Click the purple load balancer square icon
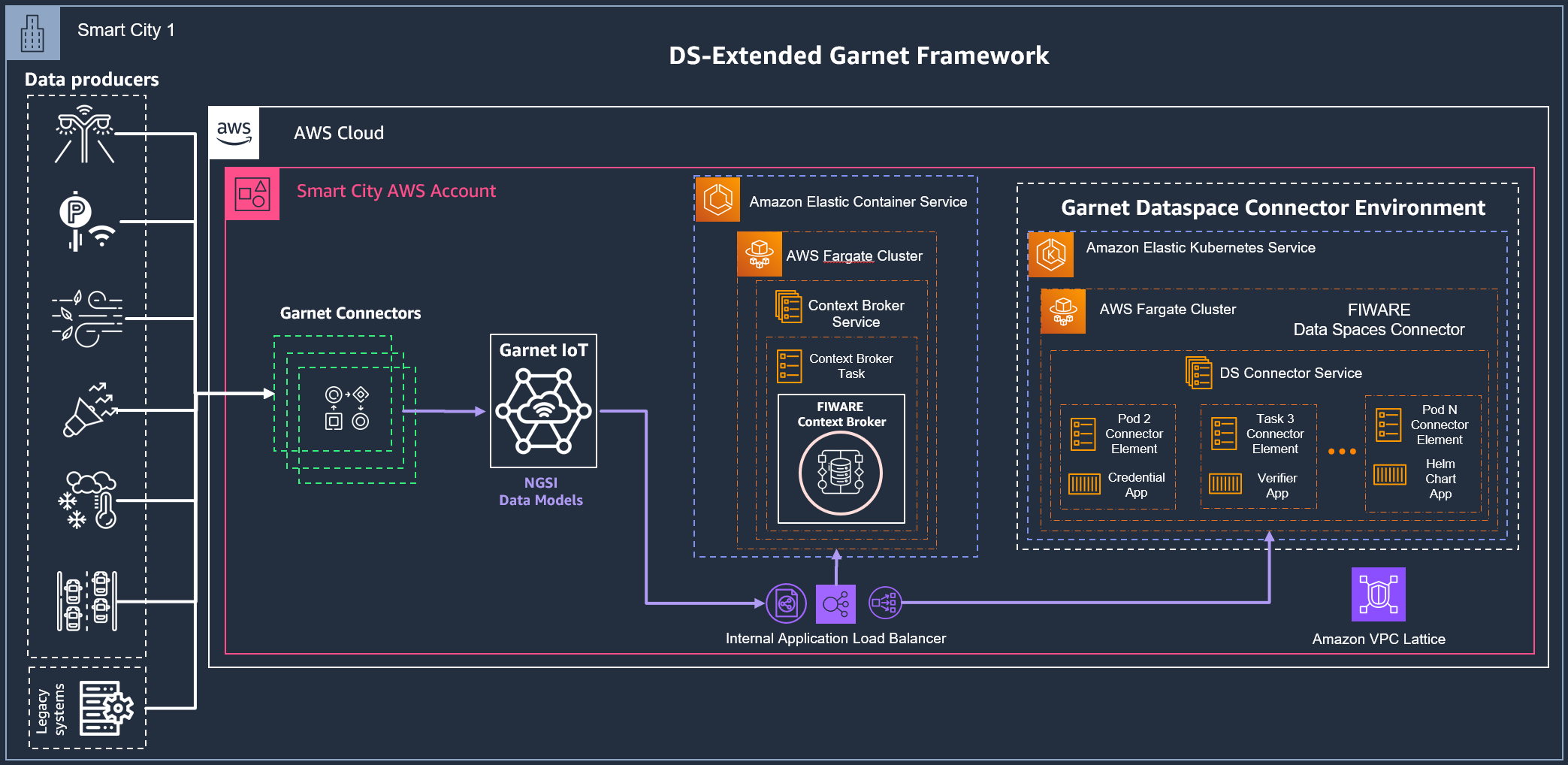The width and height of the screenshot is (1568, 765). click(x=835, y=603)
